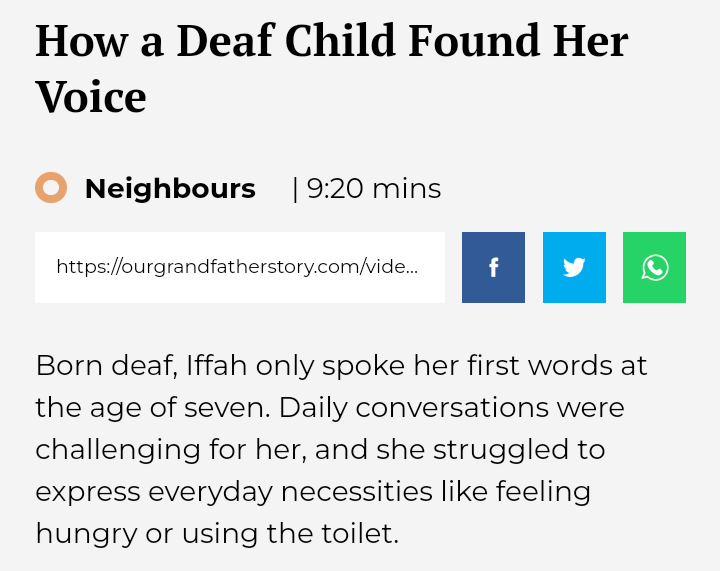Viewport: 720px width, 571px height.
Task: Share the story via WhatsApp
Action: (654, 268)
